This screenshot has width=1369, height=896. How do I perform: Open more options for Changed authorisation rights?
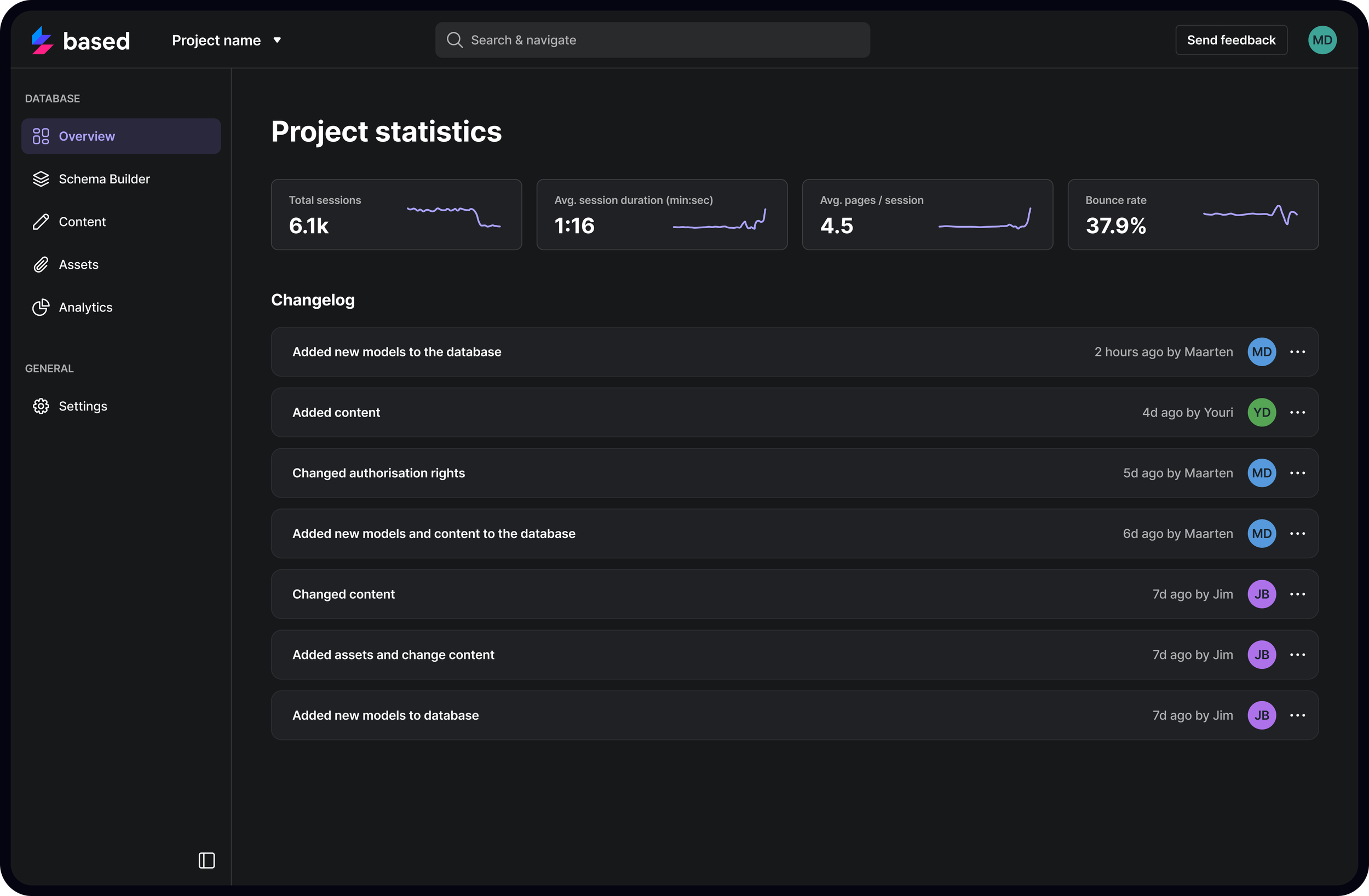point(1297,473)
